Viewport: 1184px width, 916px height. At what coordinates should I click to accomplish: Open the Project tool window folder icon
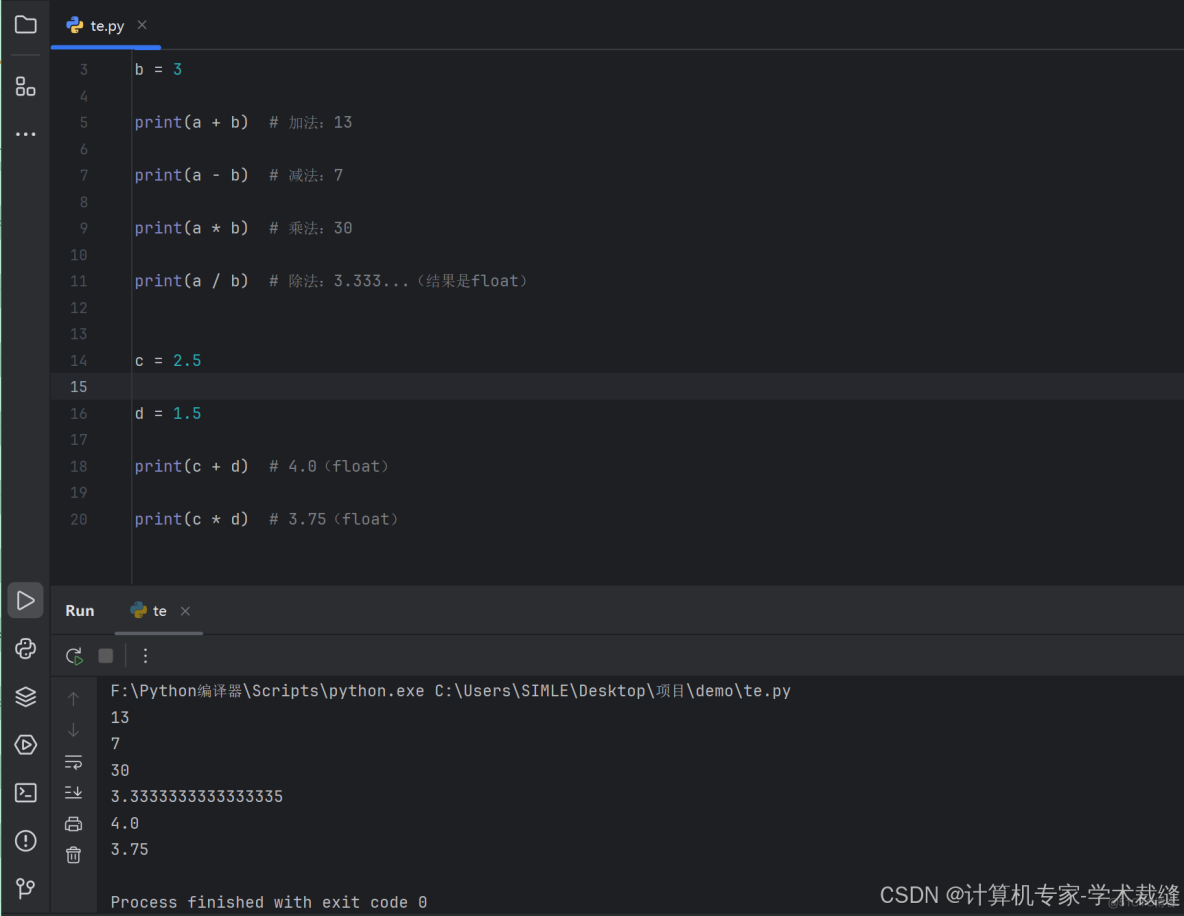pos(26,25)
